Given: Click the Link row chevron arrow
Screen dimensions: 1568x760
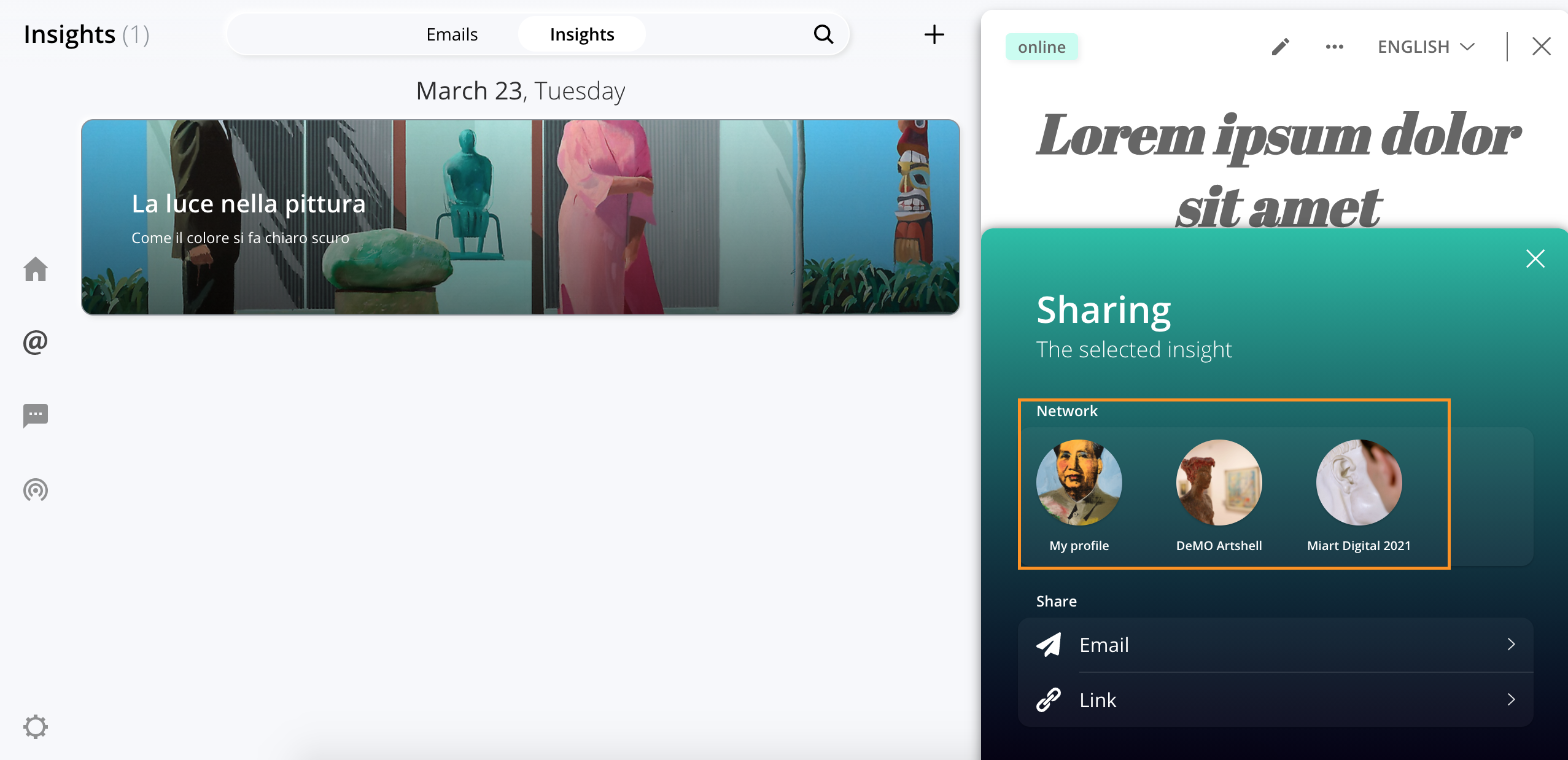Looking at the screenshot, I should coord(1511,699).
